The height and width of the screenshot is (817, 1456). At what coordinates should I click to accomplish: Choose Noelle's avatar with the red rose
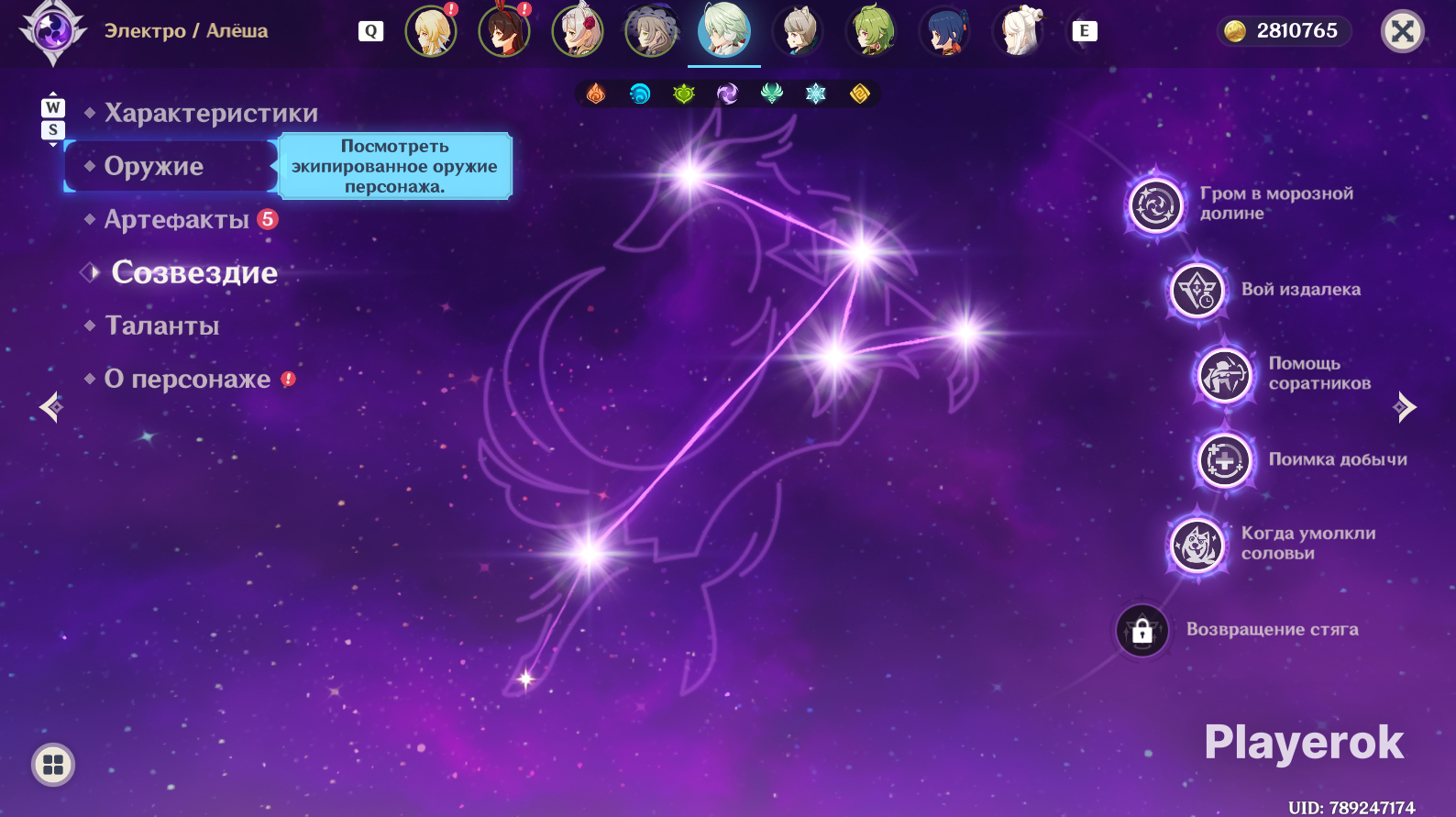(x=578, y=31)
